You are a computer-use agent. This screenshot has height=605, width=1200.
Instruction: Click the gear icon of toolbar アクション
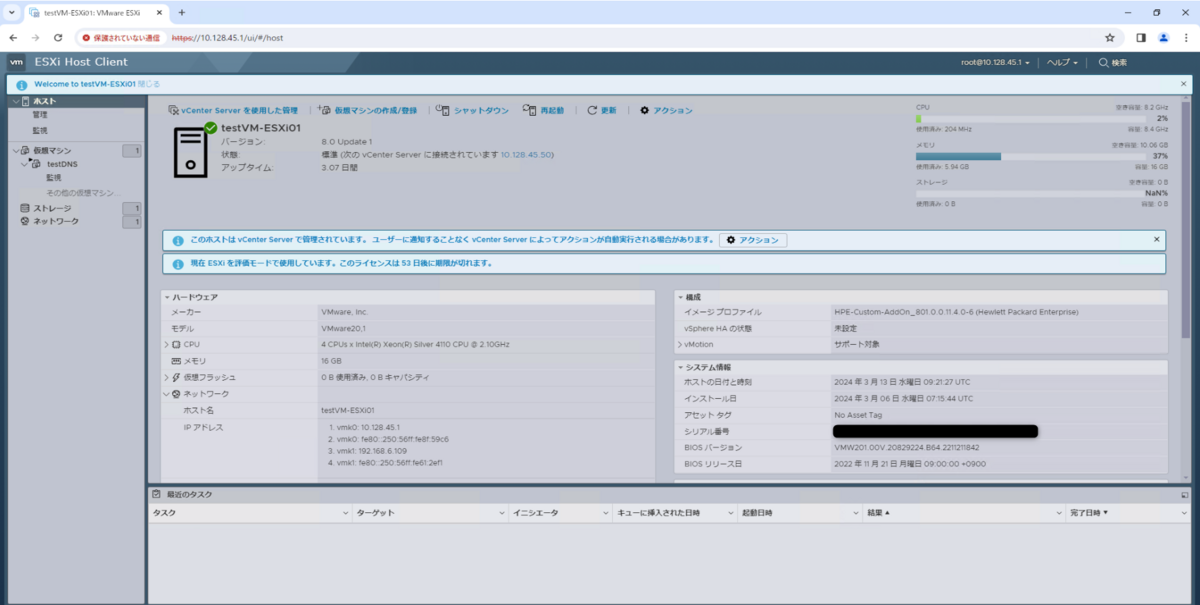[x=644, y=110]
